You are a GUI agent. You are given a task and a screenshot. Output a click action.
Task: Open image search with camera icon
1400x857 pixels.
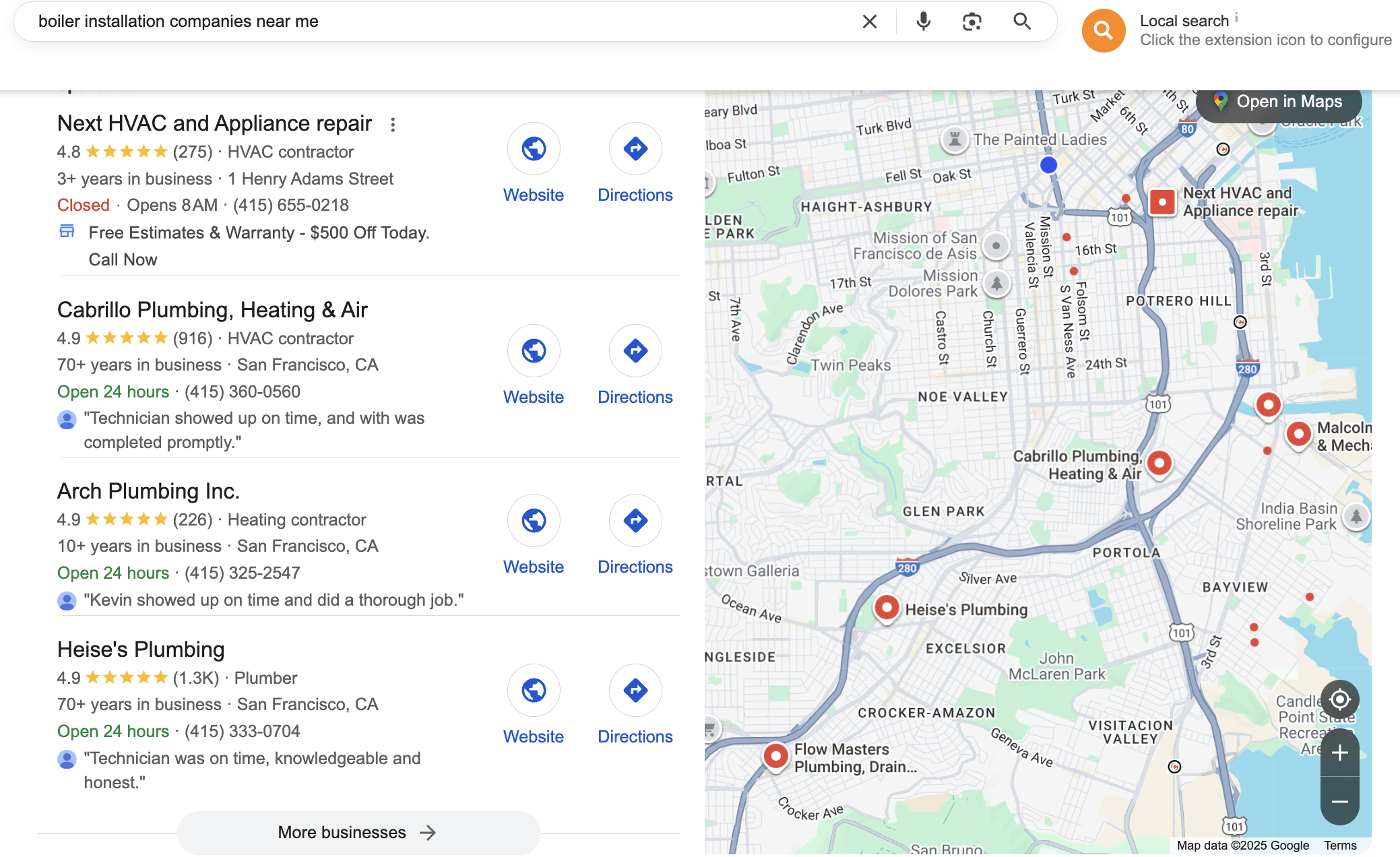click(972, 22)
